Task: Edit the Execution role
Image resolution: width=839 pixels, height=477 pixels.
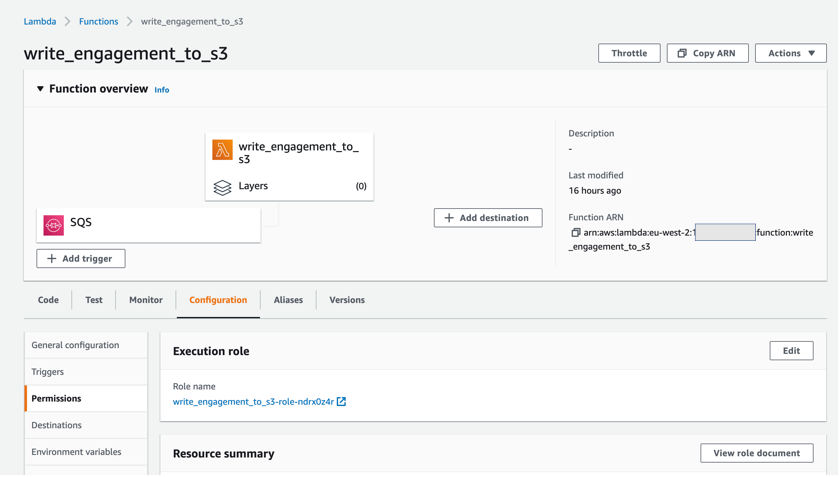Action: pos(791,351)
